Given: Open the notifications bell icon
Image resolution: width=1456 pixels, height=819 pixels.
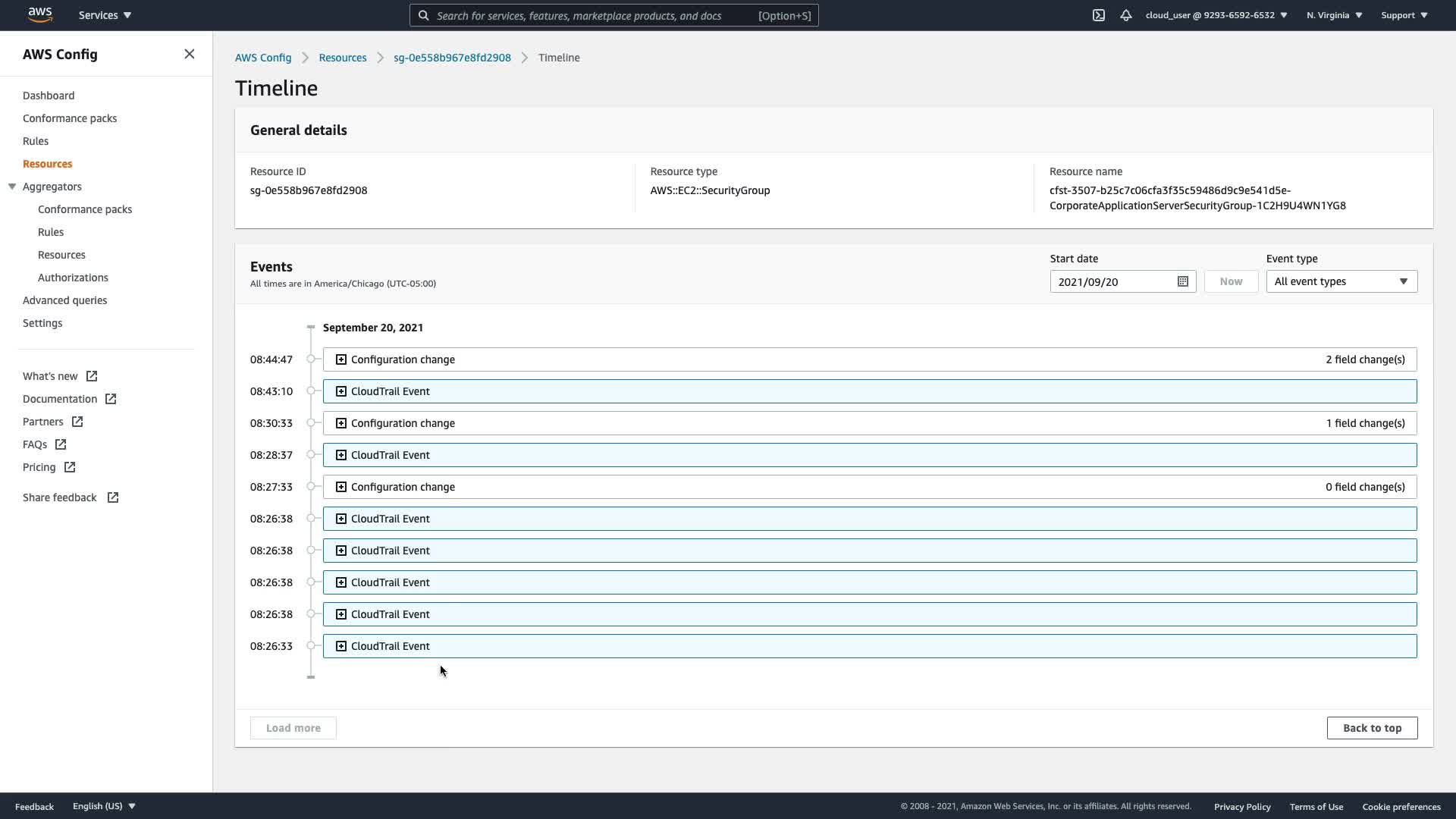Looking at the screenshot, I should point(1126,15).
